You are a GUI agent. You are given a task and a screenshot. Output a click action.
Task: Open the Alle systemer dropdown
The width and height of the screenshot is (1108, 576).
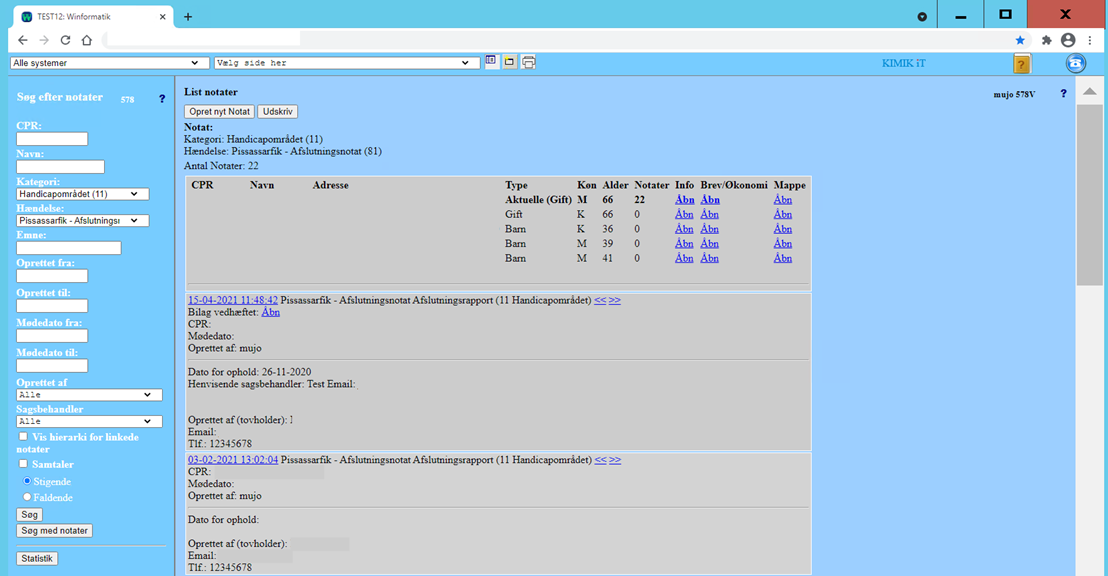[110, 63]
